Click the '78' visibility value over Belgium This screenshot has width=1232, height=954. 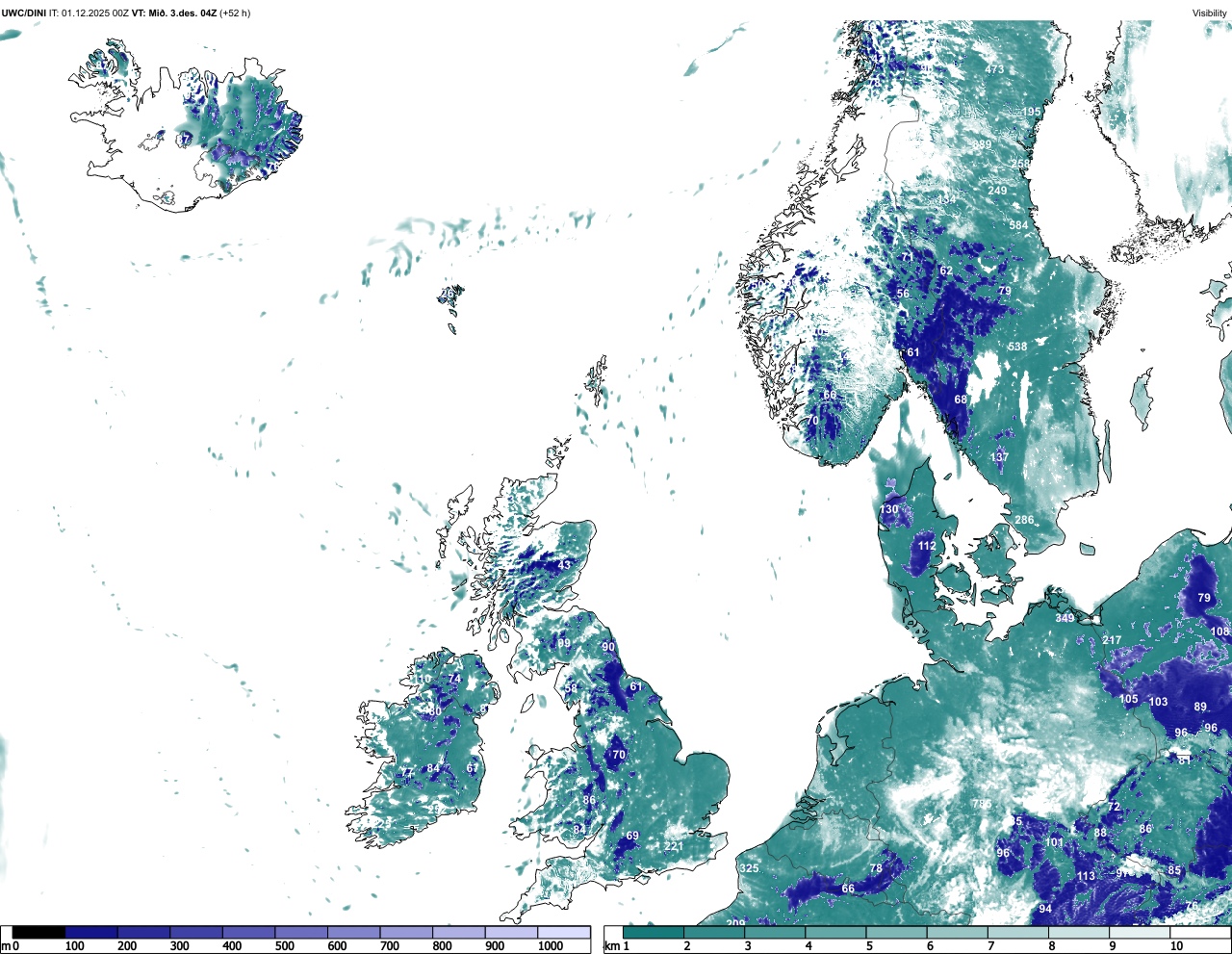coord(876,868)
